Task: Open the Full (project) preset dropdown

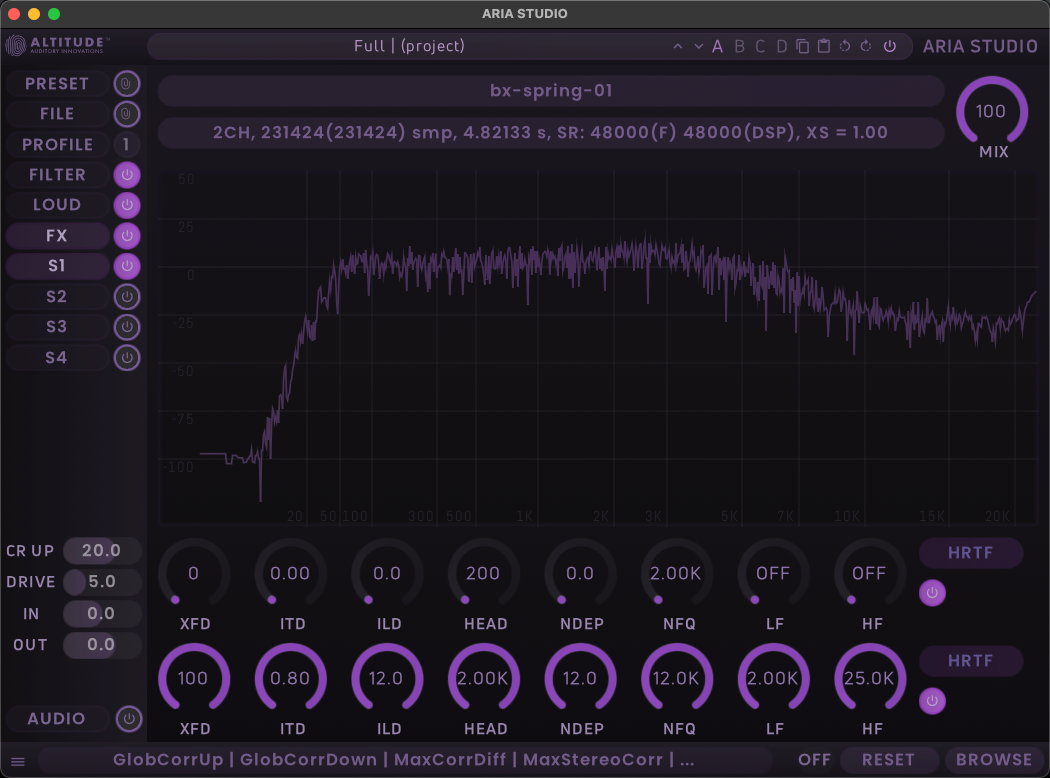Action: click(x=410, y=46)
